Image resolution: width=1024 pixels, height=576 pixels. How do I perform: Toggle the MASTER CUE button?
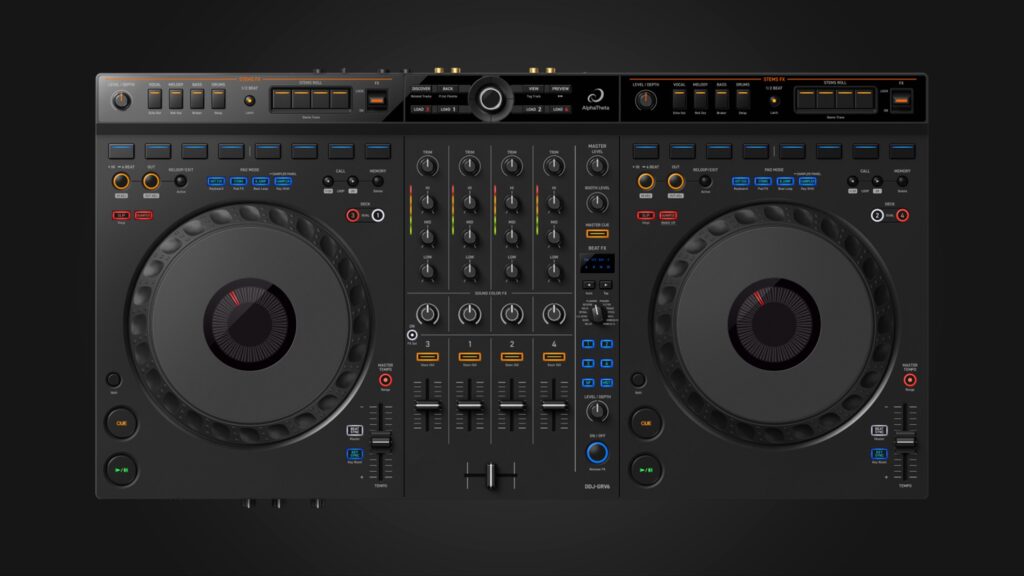point(597,235)
